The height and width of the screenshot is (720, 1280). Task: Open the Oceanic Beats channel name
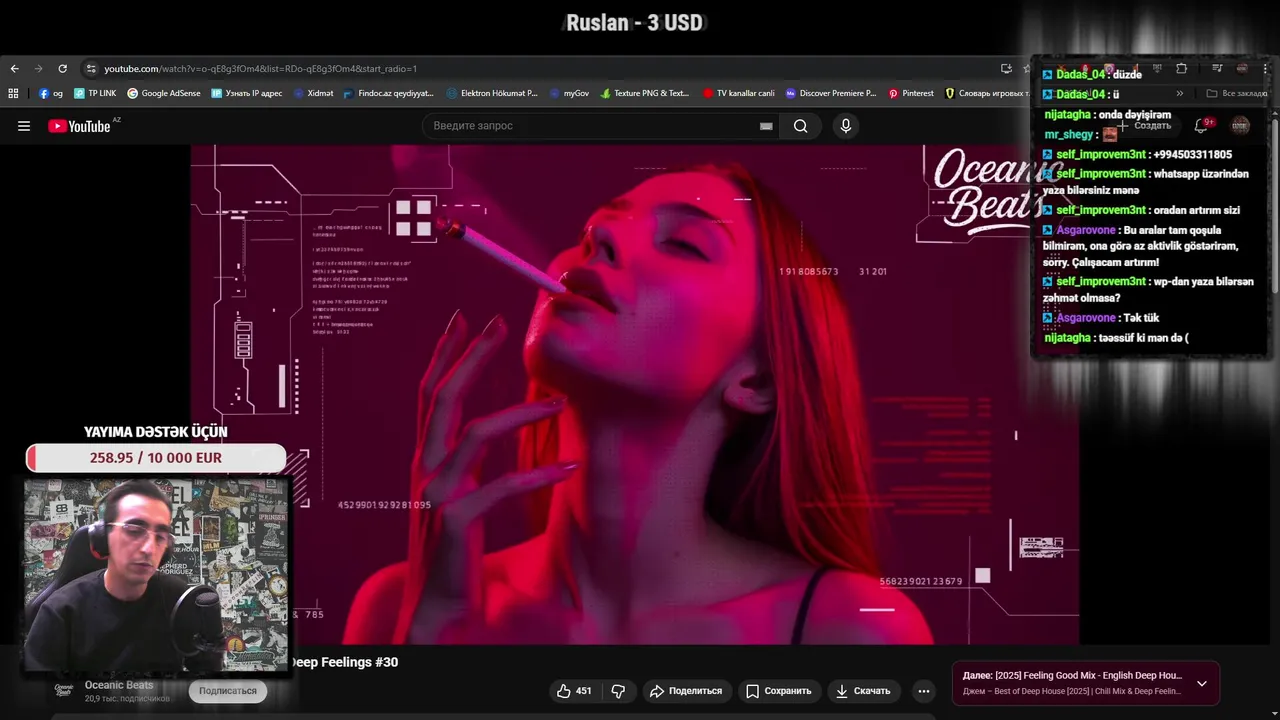click(x=119, y=685)
